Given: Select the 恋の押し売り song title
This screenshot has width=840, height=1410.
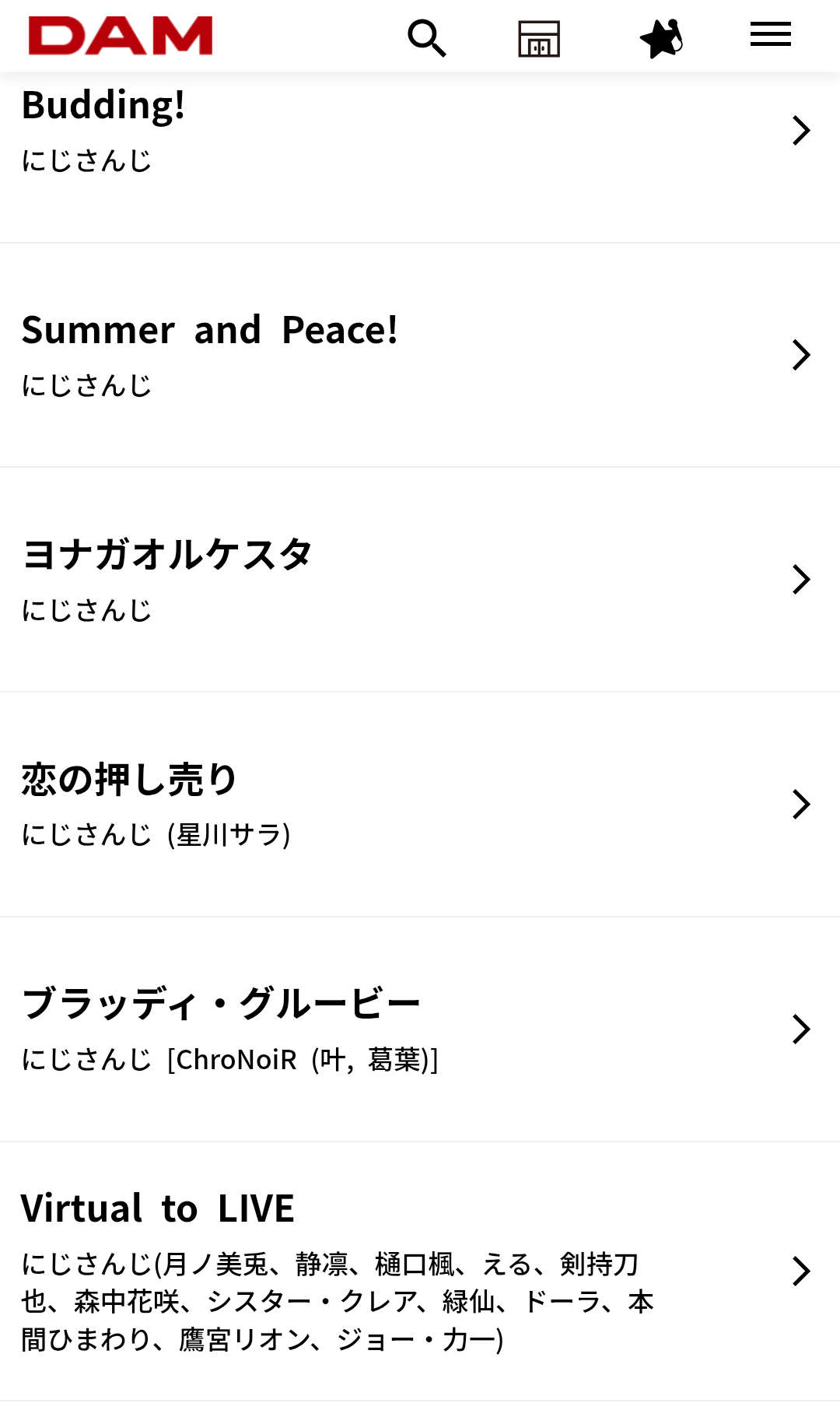Looking at the screenshot, I should point(129,780).
